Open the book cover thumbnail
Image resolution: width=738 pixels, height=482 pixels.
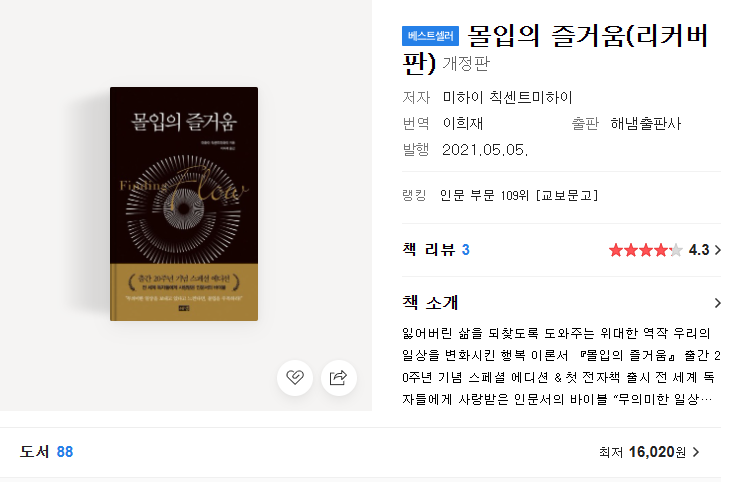click(184, 204)
